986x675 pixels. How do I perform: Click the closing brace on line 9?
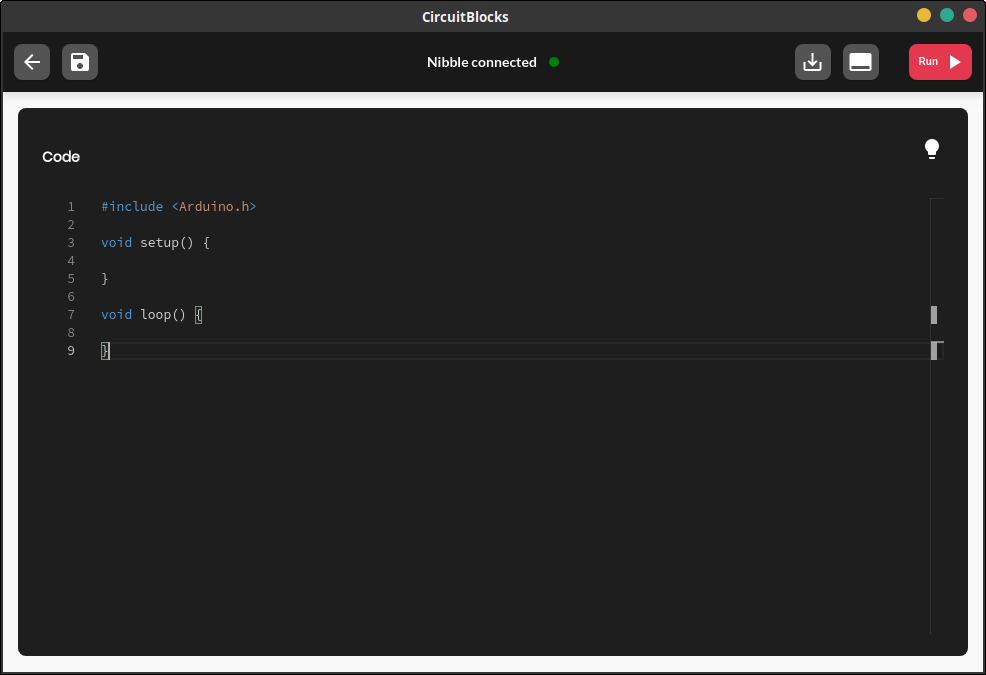point(105,350)
